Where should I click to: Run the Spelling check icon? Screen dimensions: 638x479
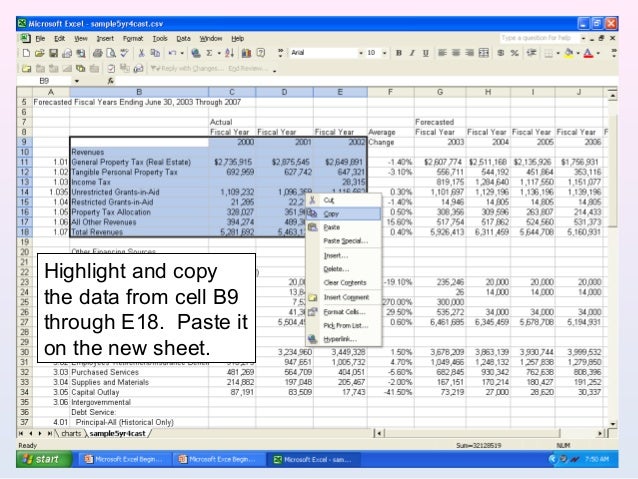click(x=125, y=53)
